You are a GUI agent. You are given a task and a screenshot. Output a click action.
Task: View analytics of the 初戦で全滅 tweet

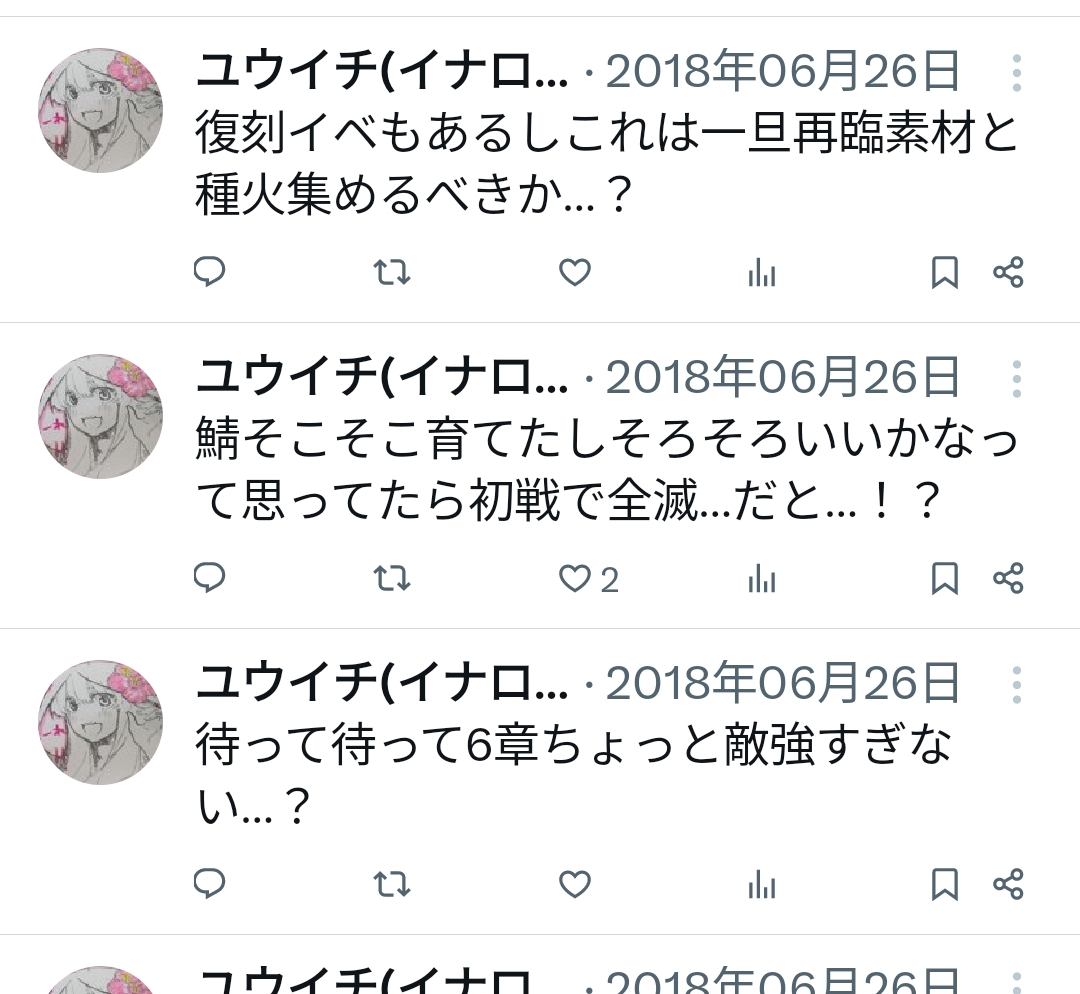[762, 579]
